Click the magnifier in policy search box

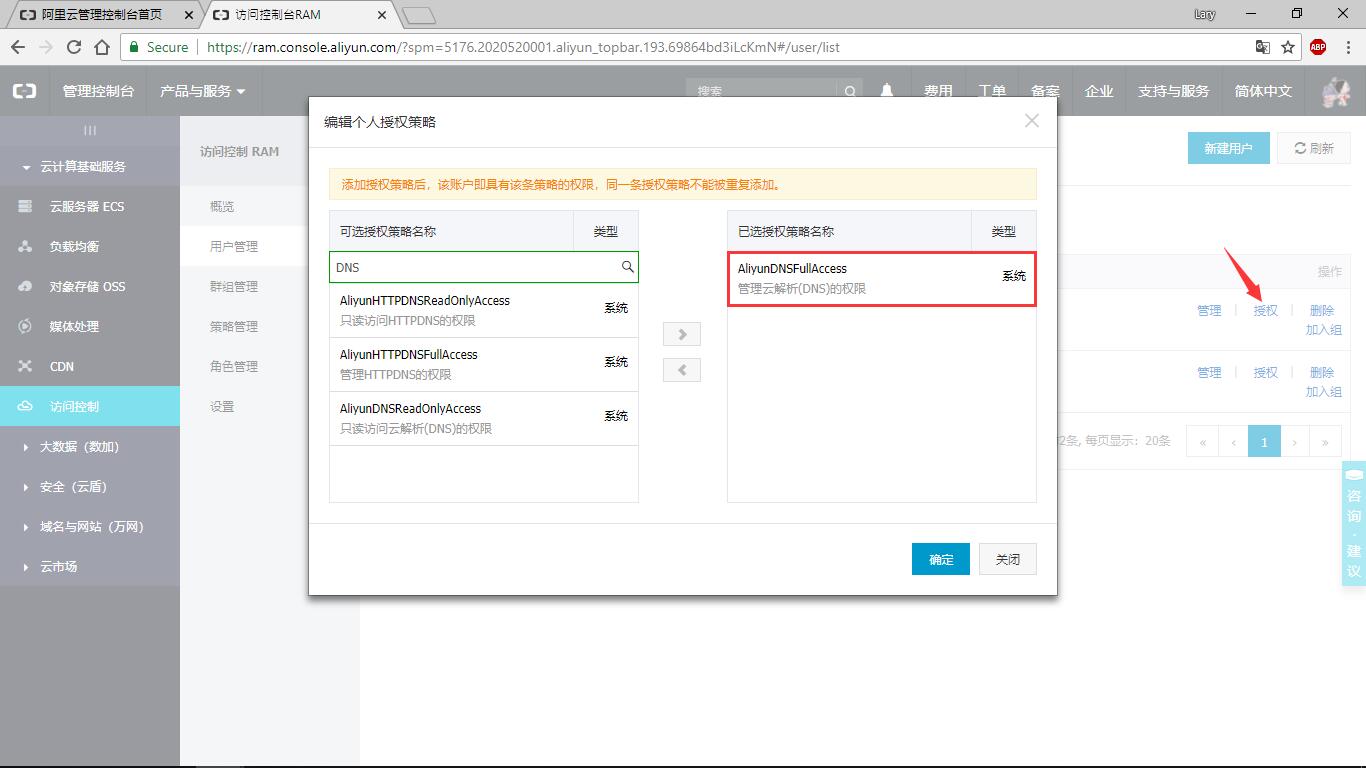point(628,267)
